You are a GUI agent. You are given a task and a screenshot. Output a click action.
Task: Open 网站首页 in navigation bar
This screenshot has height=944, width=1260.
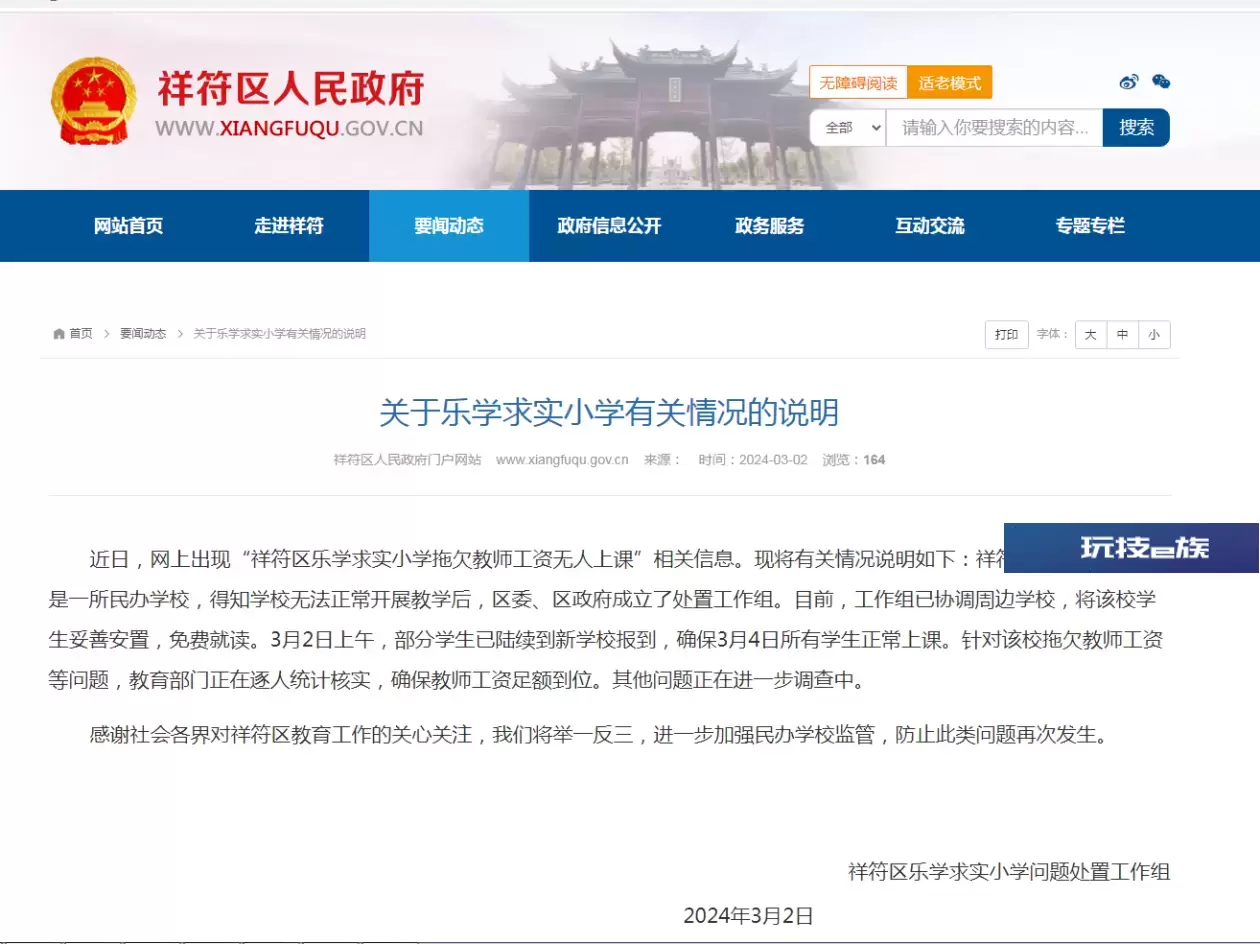pyautogui.click(x=128, y=226)
